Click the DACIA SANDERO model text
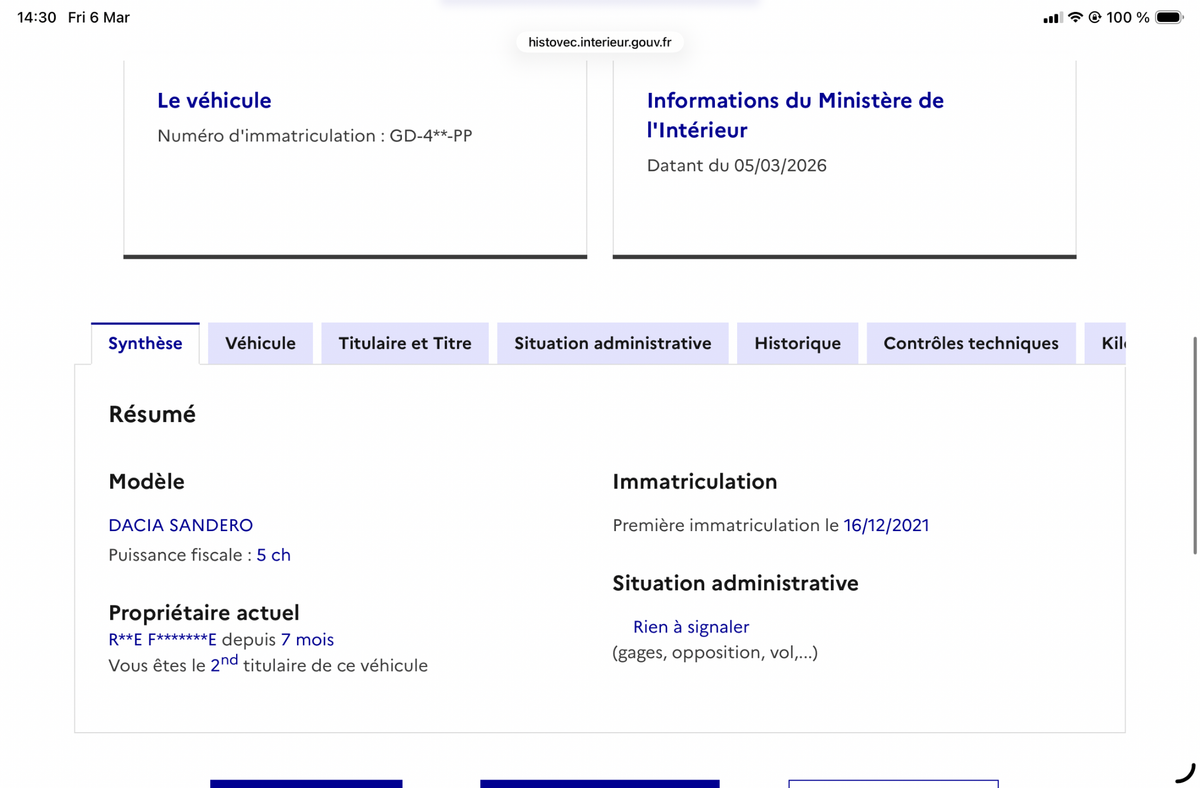The width and height of the screenshot is (1200, 788). (181, 525)
